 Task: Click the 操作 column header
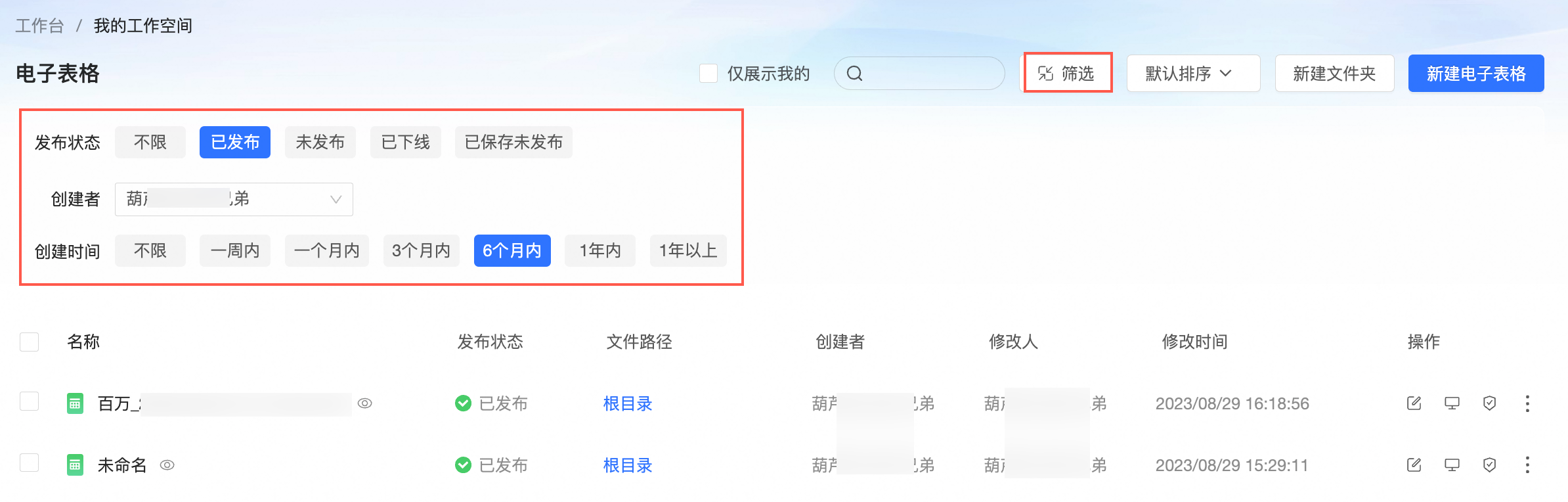pyautogui.click(x=1424, y=342)
